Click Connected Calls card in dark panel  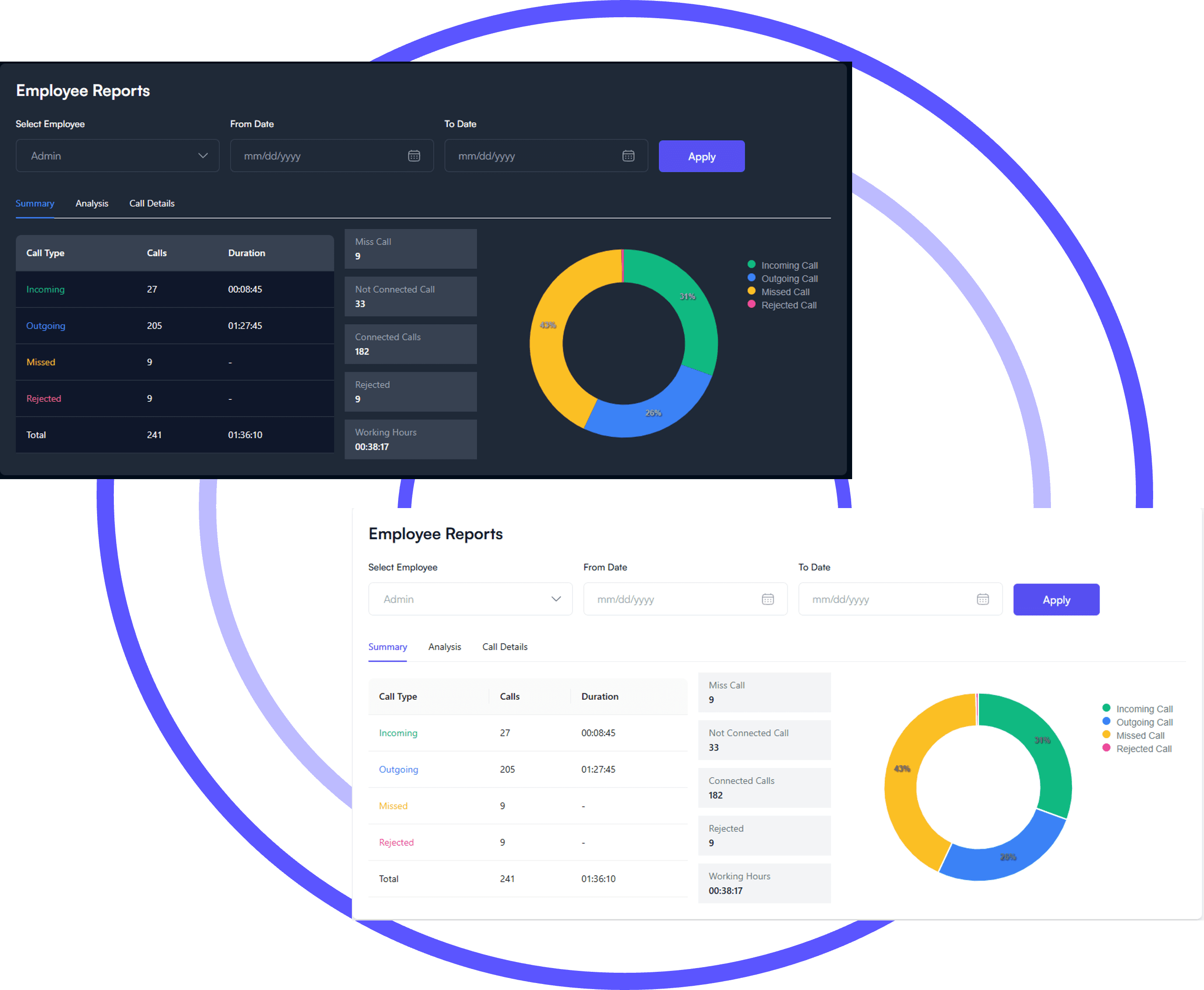[x=411, y=344]
